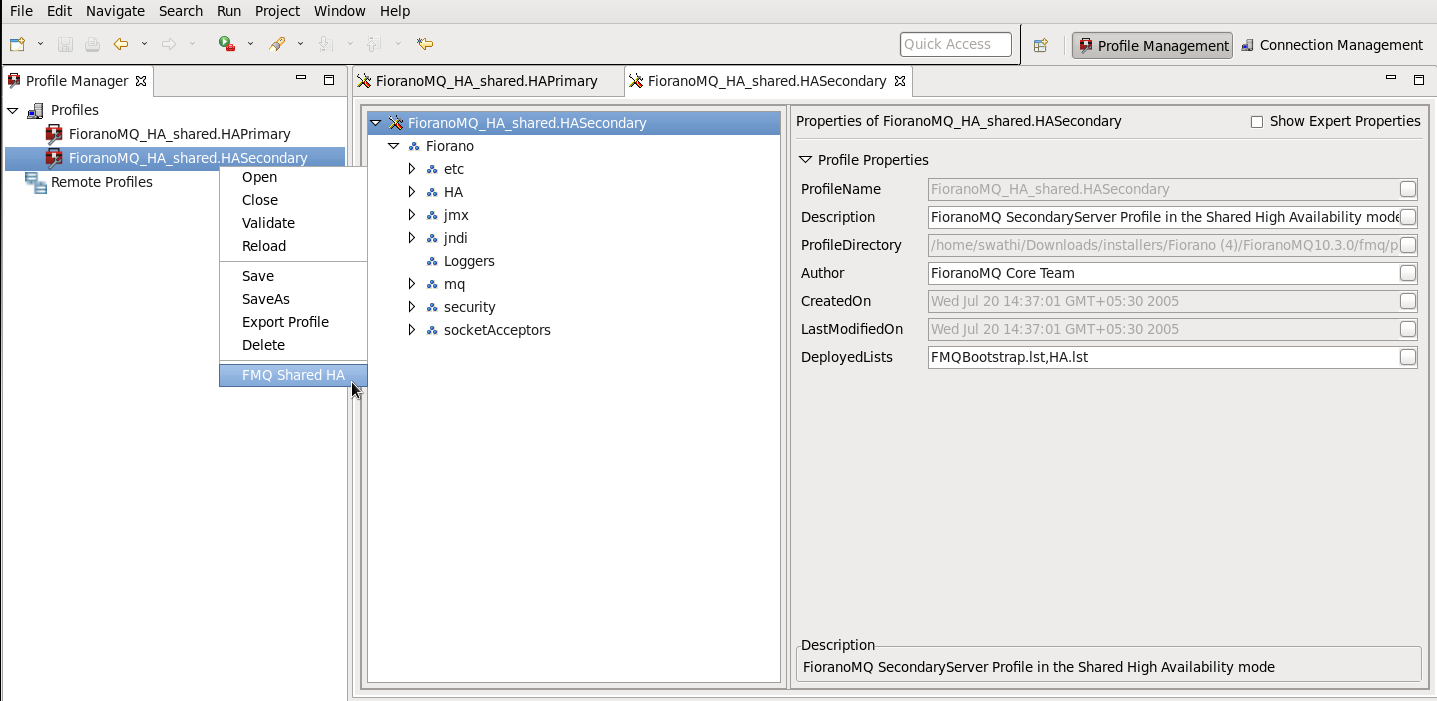1437x701 pixels.
Task: Open the Navigate menu
Action: coord(115,11)
